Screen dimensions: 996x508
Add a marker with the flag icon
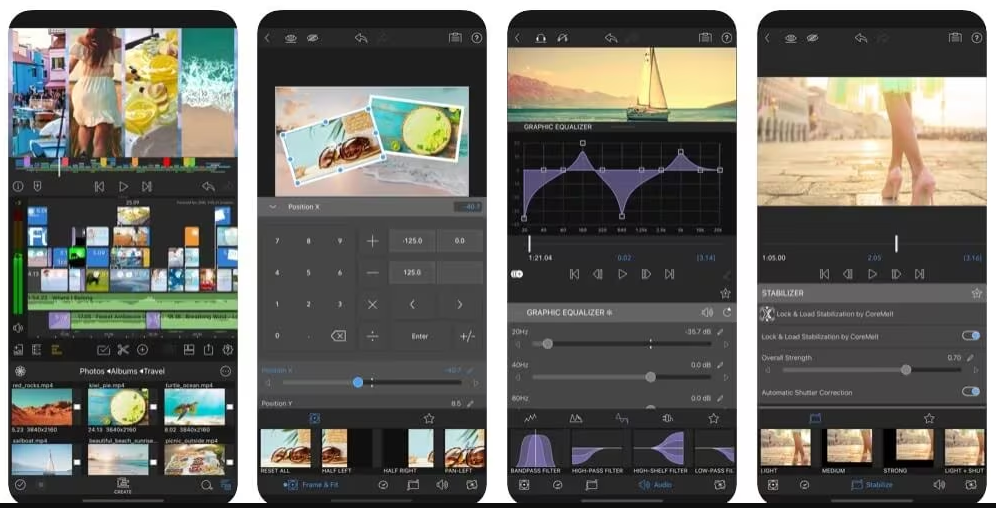[x=37, y=187]
